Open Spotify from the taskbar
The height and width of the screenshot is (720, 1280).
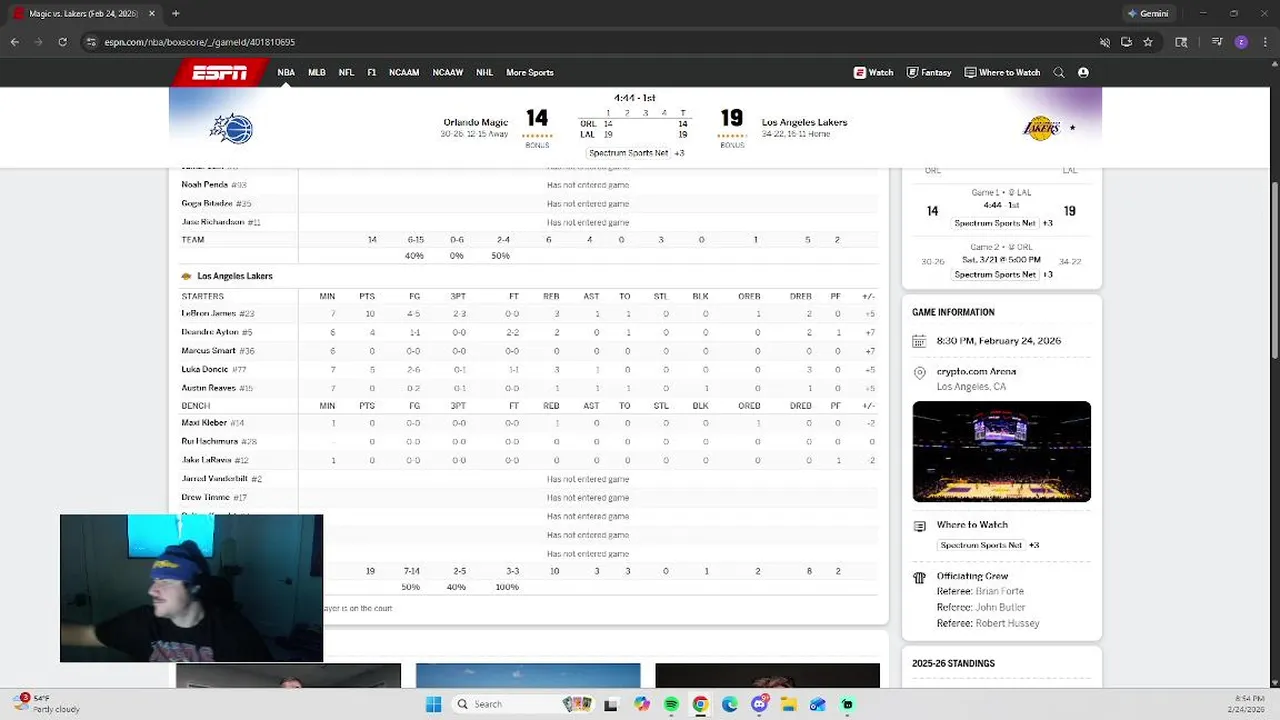click(x=671, y=704)
